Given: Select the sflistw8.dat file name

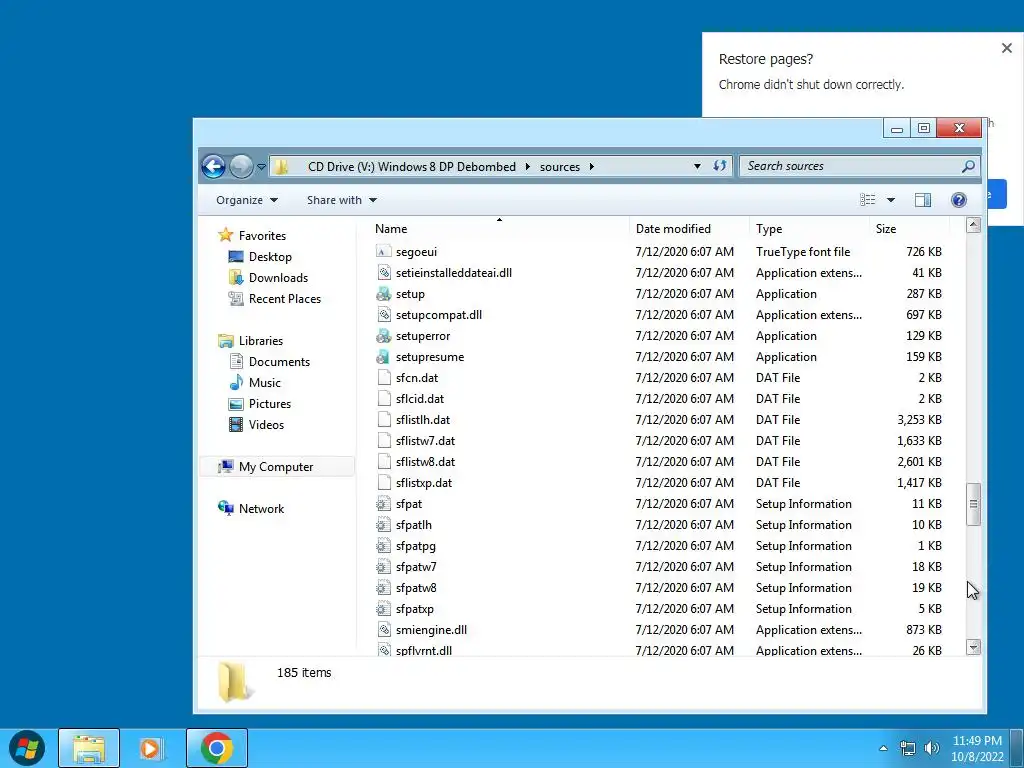Looking at the screenshot, I should [425, 462].
